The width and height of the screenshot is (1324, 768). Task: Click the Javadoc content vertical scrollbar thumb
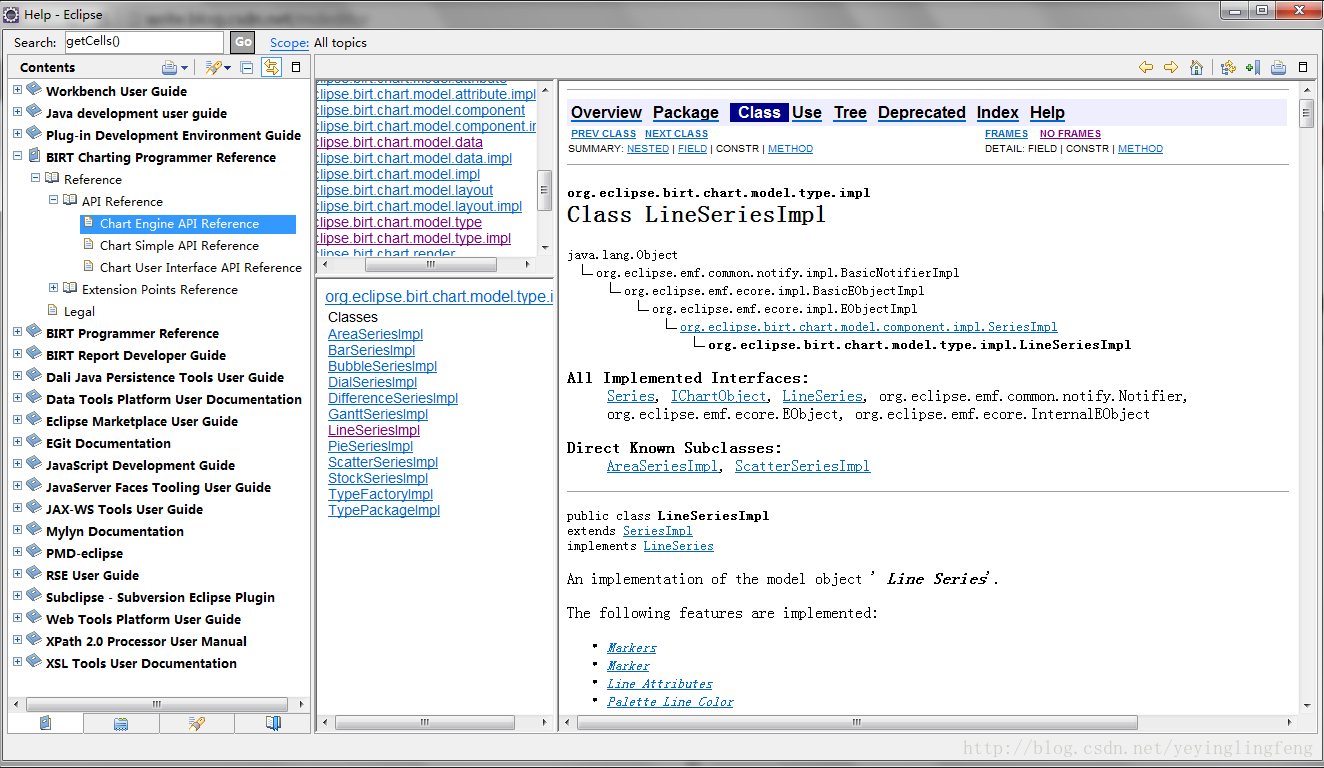pyautogui.click(x=1306, y=112)
